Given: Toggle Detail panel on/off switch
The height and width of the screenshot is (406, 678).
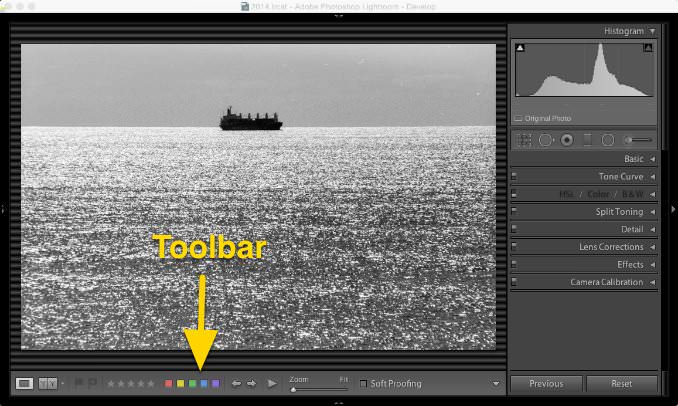Looking at the screenshot, I should pos(514,229).
